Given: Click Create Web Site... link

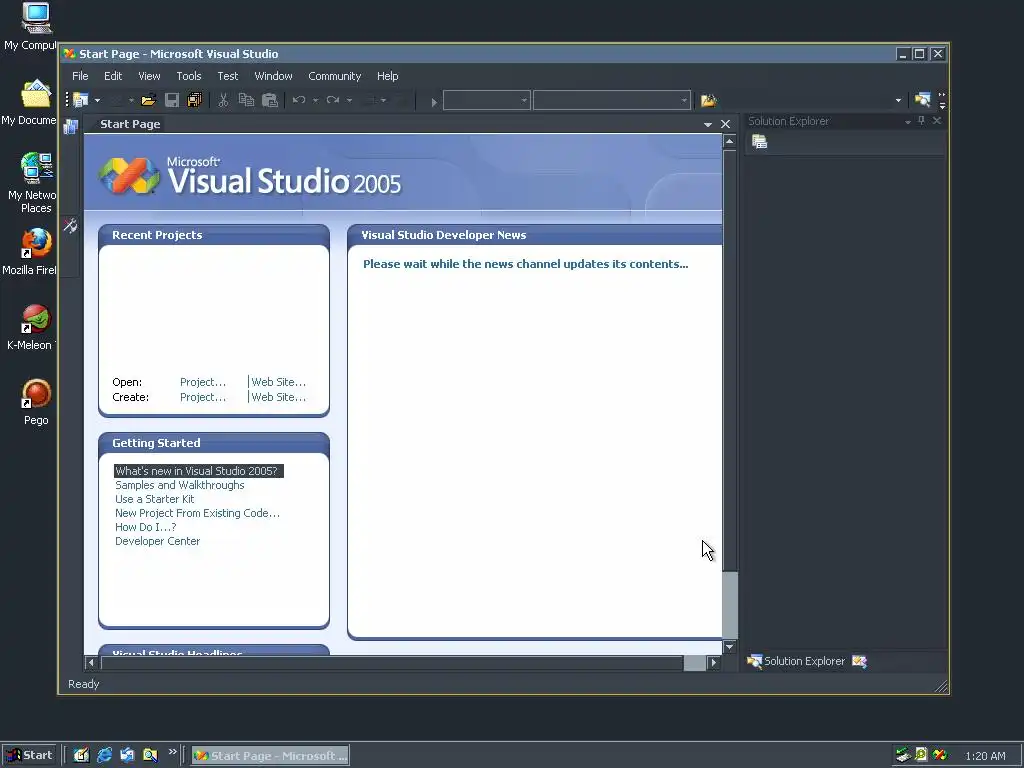Looking at the screenshot, I should point(279,397).
